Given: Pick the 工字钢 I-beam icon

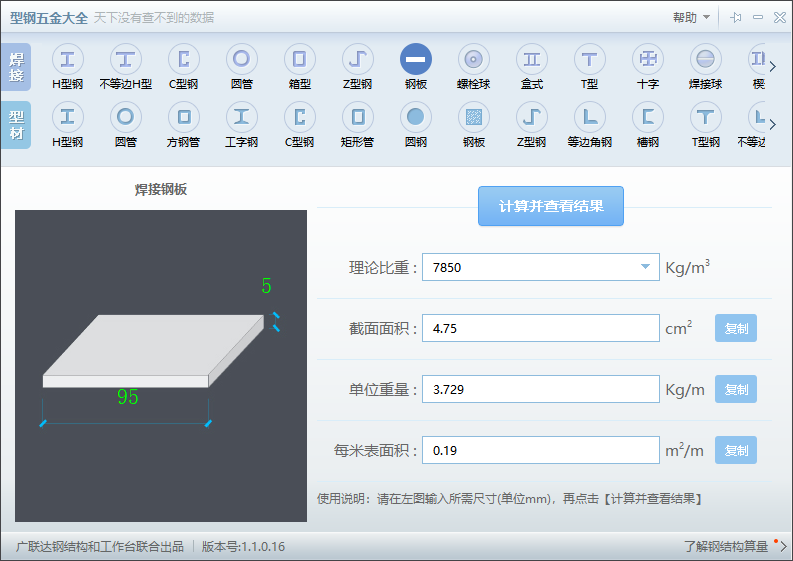Looking at the screenshot, I should point(242,117).
